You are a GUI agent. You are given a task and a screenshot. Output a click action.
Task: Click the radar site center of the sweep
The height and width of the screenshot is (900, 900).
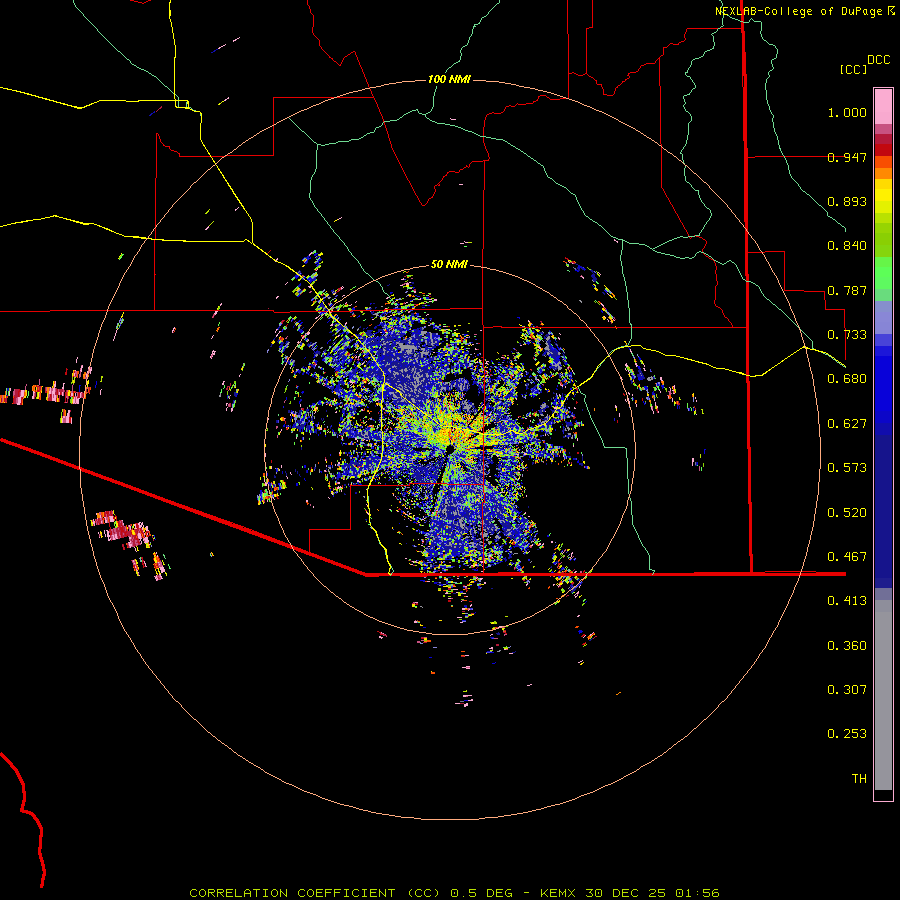450,449
